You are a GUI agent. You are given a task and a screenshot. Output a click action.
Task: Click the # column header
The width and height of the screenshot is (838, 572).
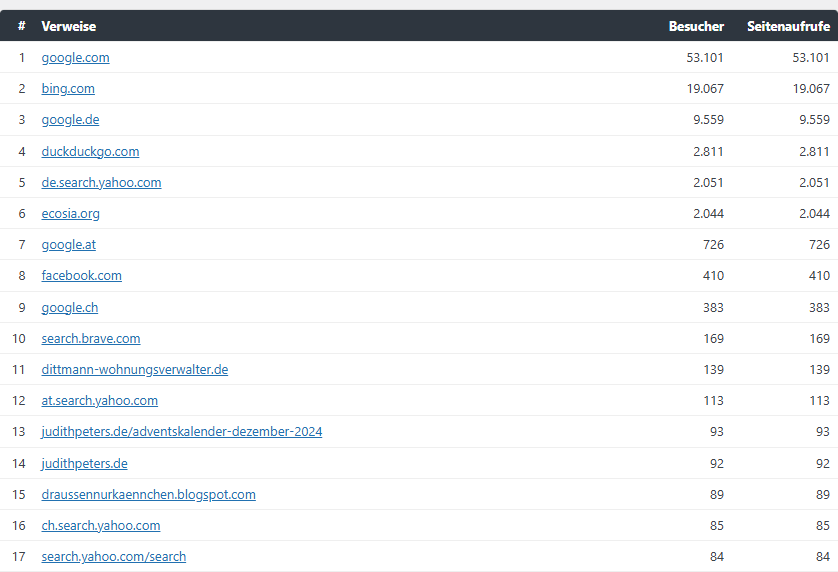click(x=21, y=26)
